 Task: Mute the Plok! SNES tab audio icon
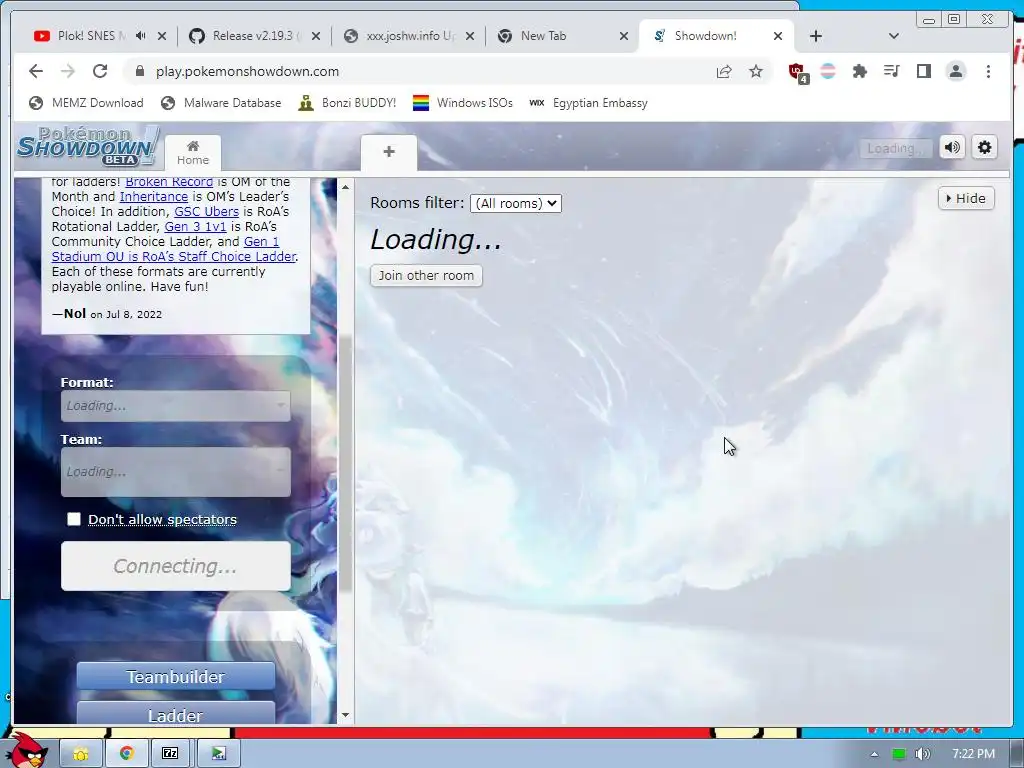pos(140,36)
